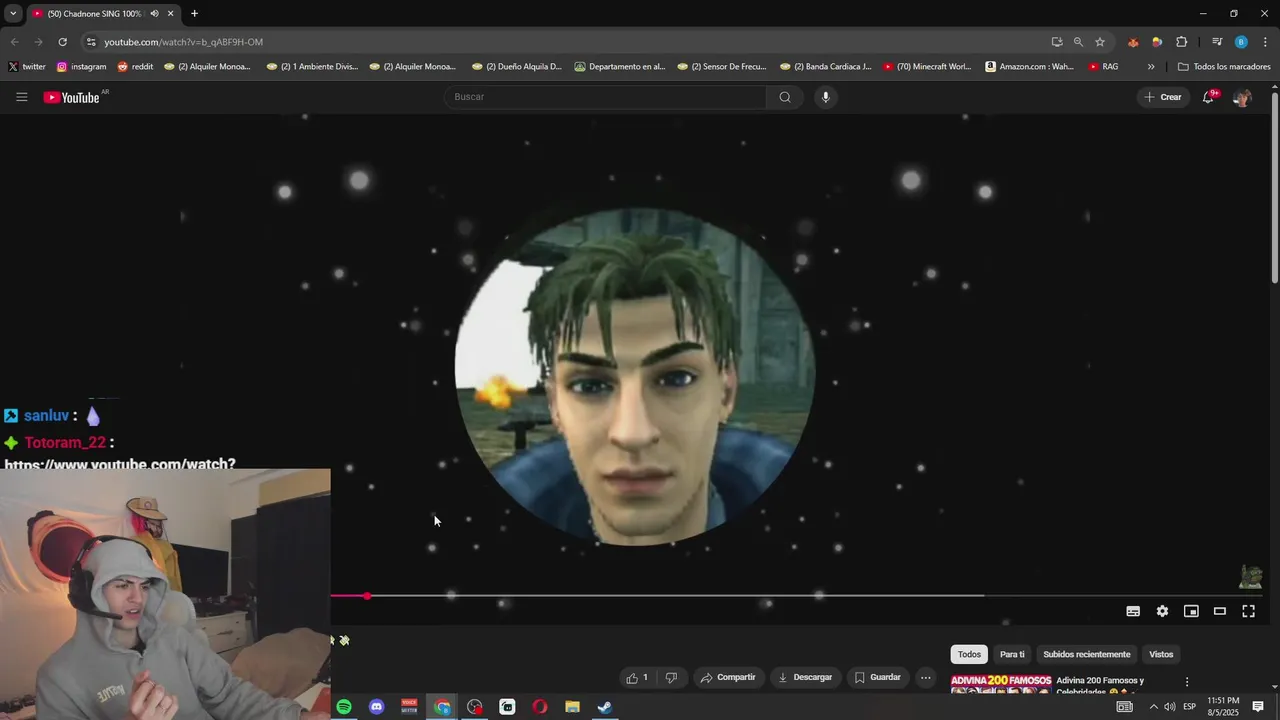Mute the tab using the tab speaker icon

click(x=154, y=14)
